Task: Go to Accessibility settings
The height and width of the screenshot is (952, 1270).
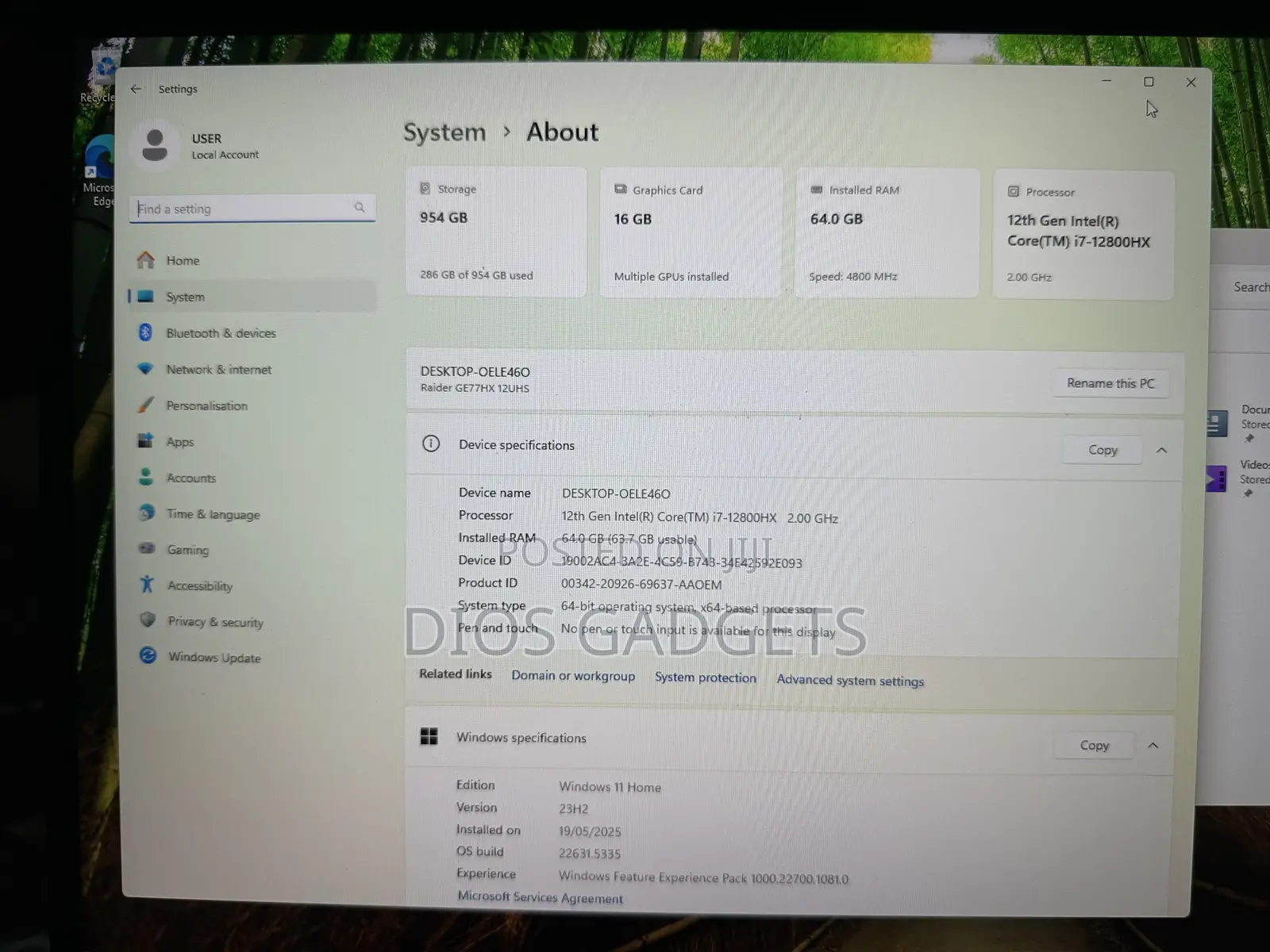Action: (x=252, y=585)
